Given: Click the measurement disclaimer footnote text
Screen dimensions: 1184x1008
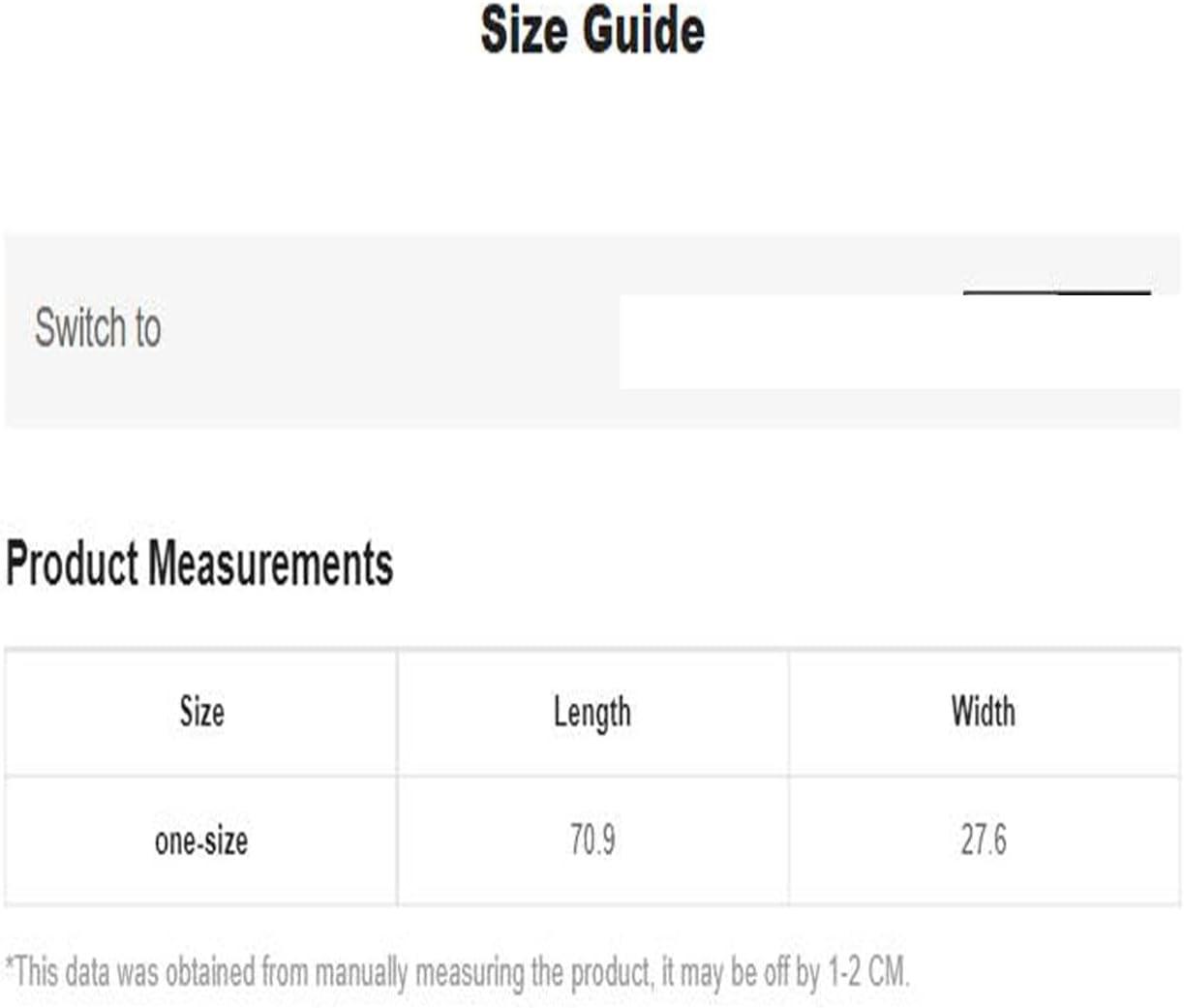Looking at the screenshot, I should coord(457,972).
